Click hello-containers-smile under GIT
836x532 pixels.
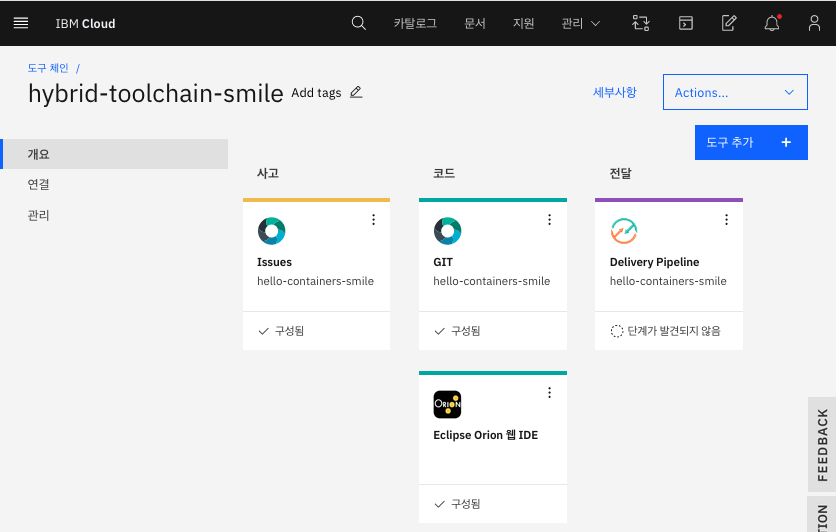click(x=492, y=281)
